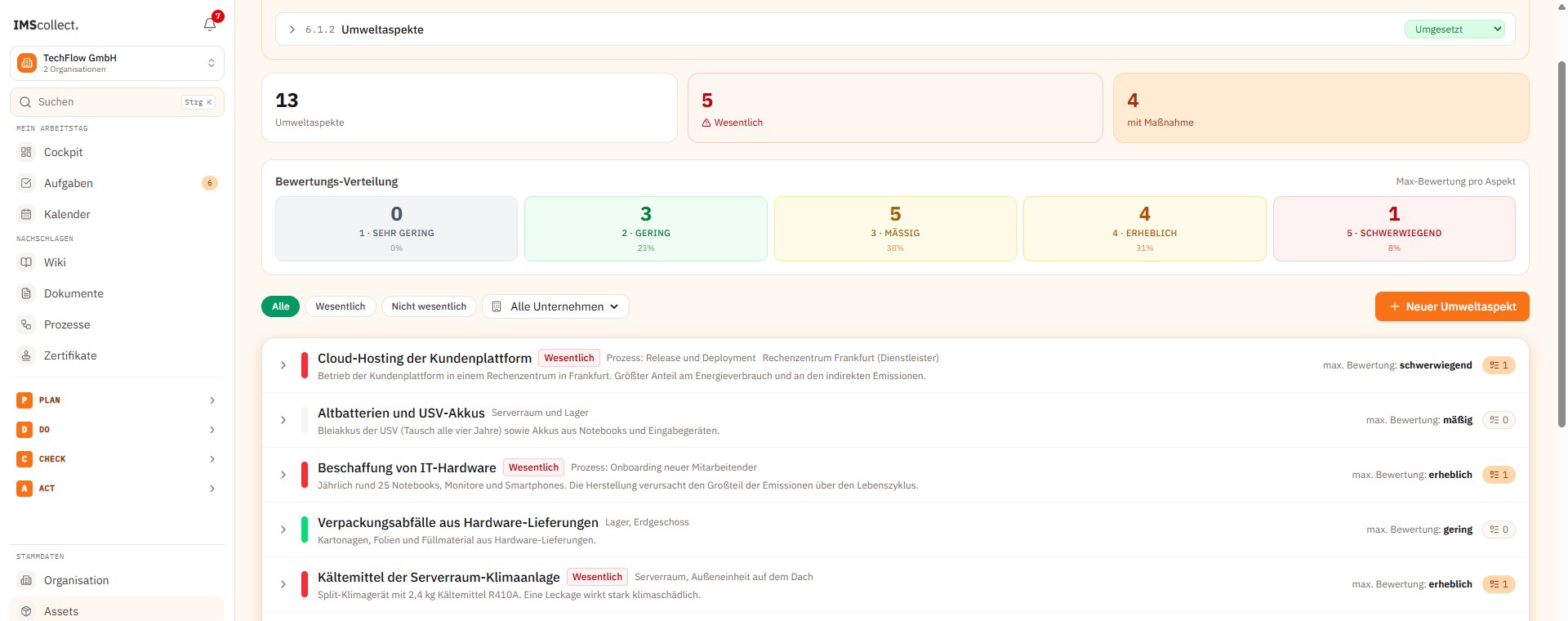Click Neuer Umweltaspekt button

[x=1452, y=306]
